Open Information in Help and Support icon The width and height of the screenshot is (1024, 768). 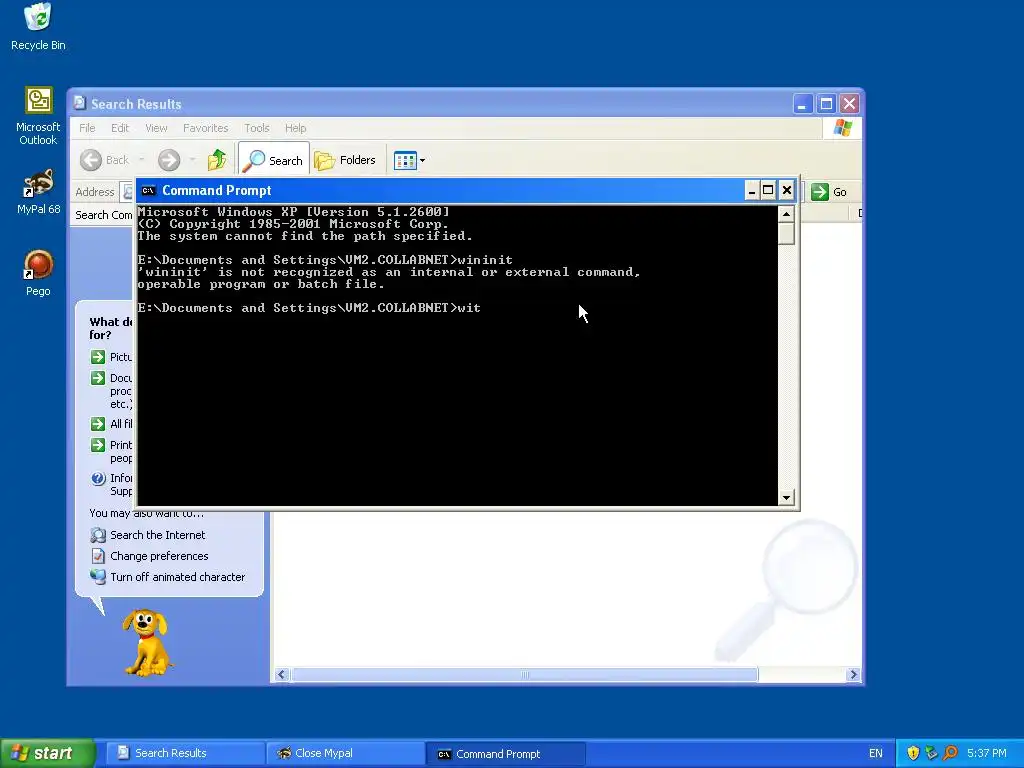[x=98, y=478]
